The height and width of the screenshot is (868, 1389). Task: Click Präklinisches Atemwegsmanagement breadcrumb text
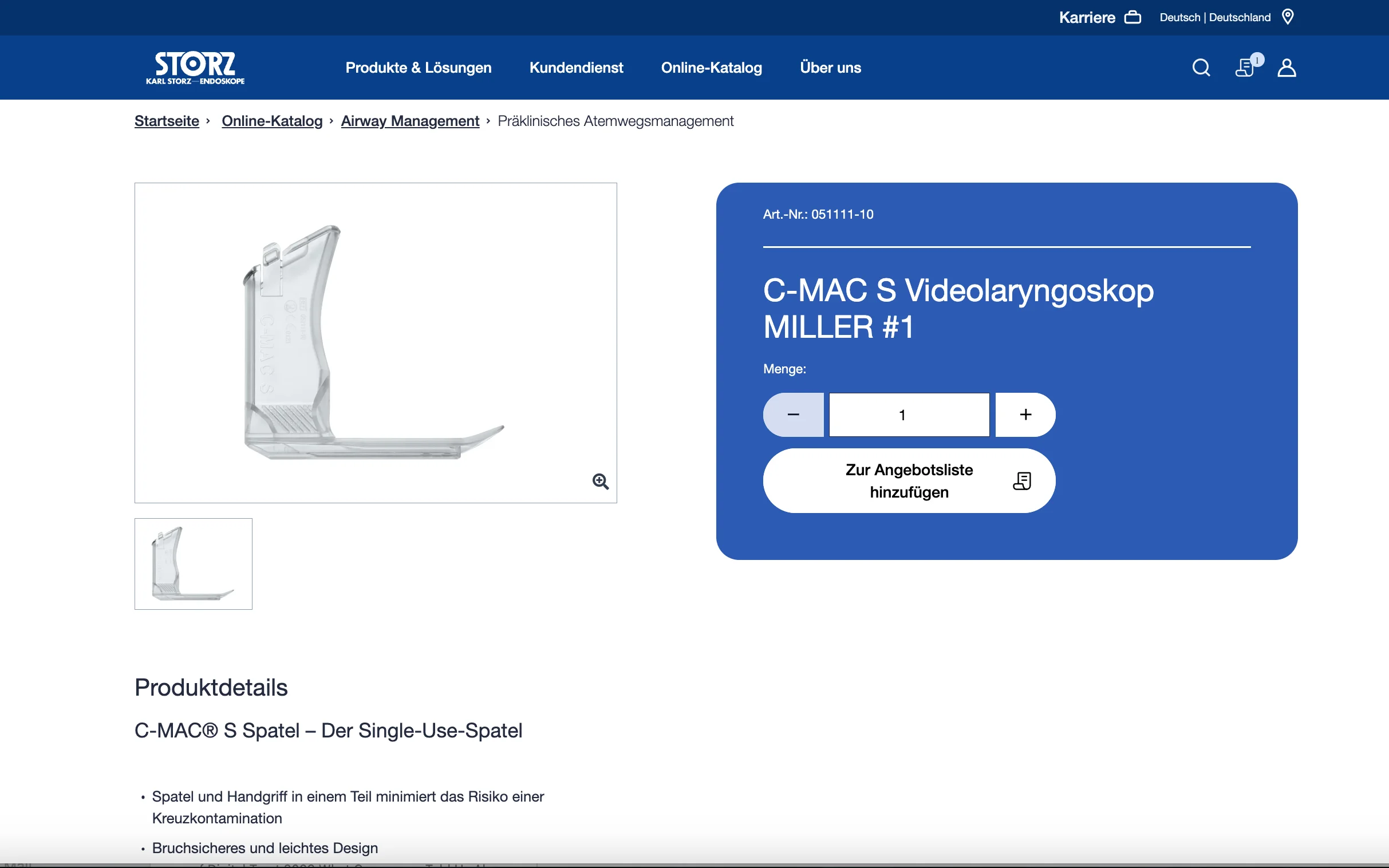[615, 121]
